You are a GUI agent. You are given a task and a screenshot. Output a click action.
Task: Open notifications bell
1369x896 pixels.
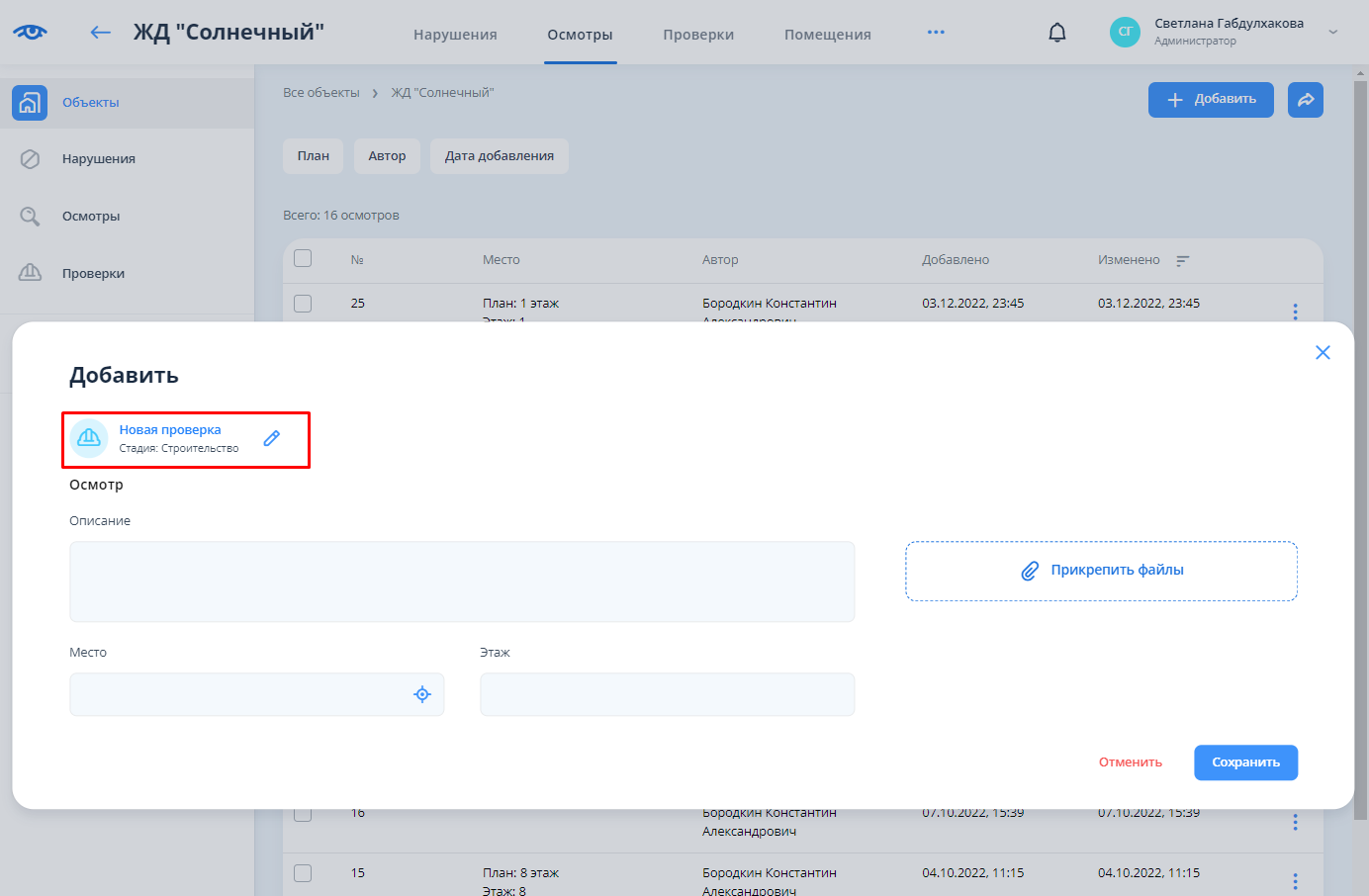point(1057,33)
